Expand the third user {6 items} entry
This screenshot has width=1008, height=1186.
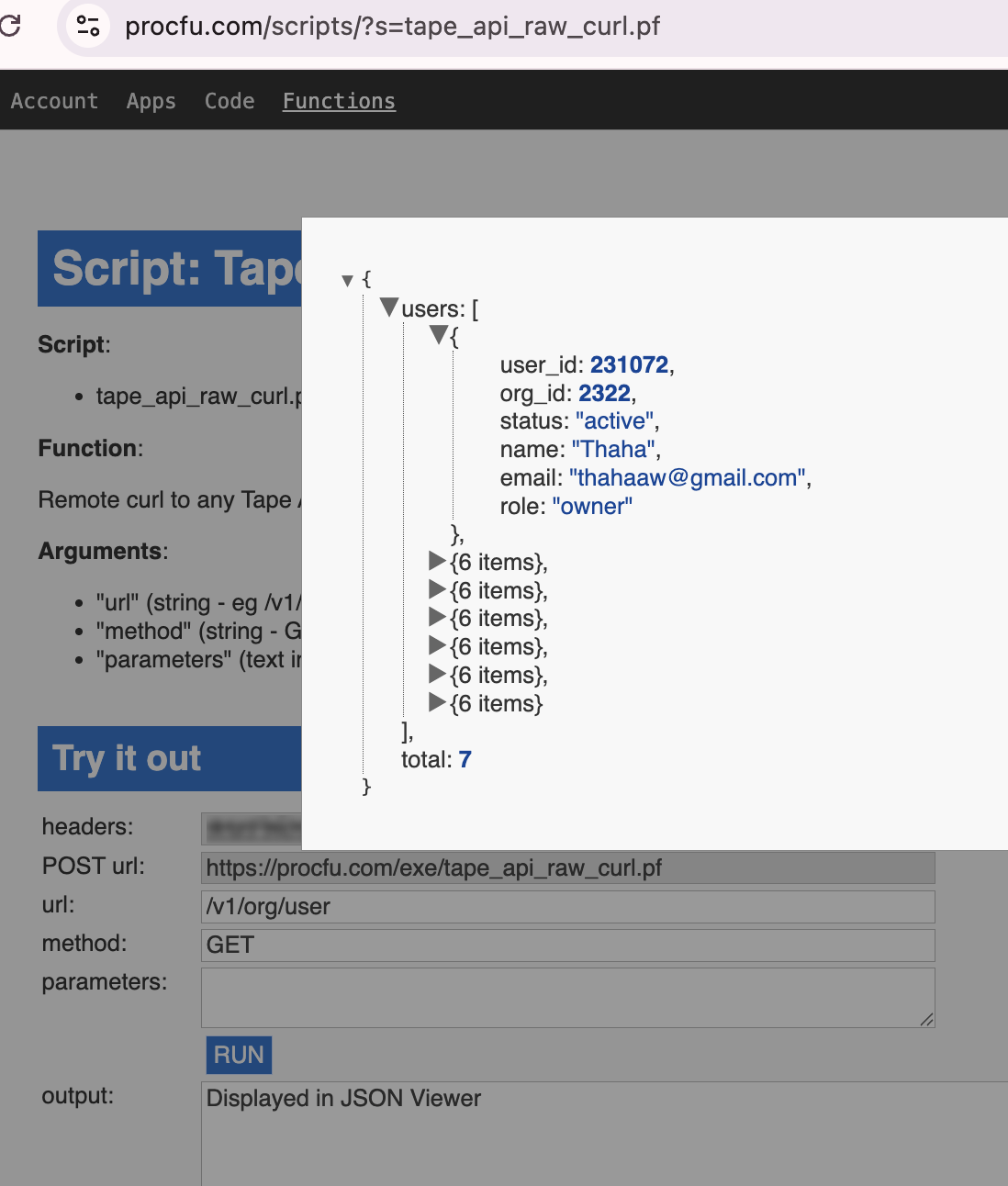click(x=437, y=589)
